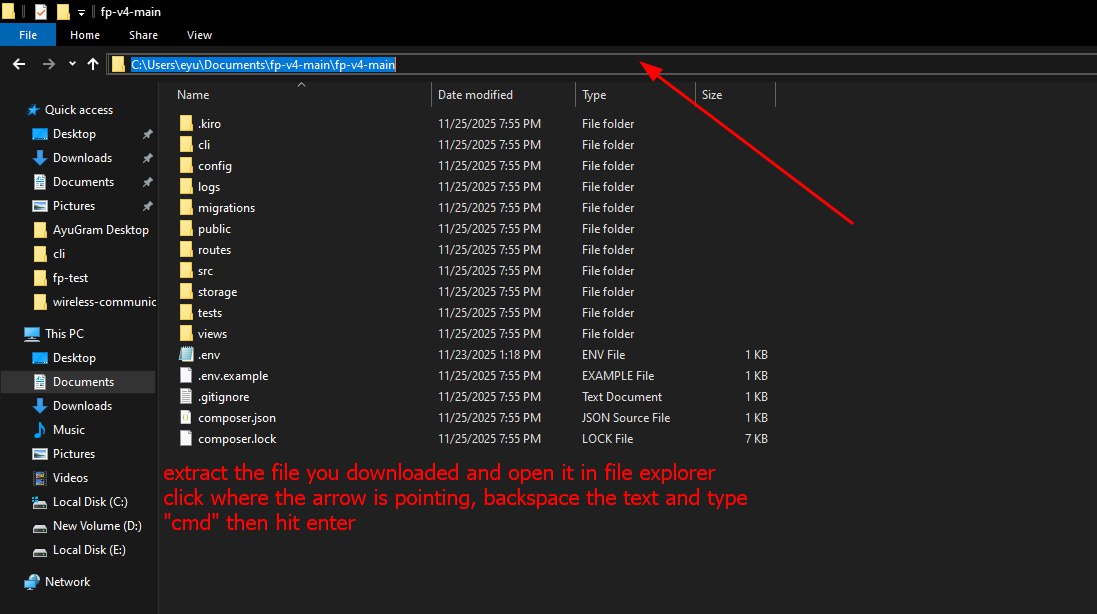Click the New folder quick access icon
1097x614 pixels.
pos(63,12)
